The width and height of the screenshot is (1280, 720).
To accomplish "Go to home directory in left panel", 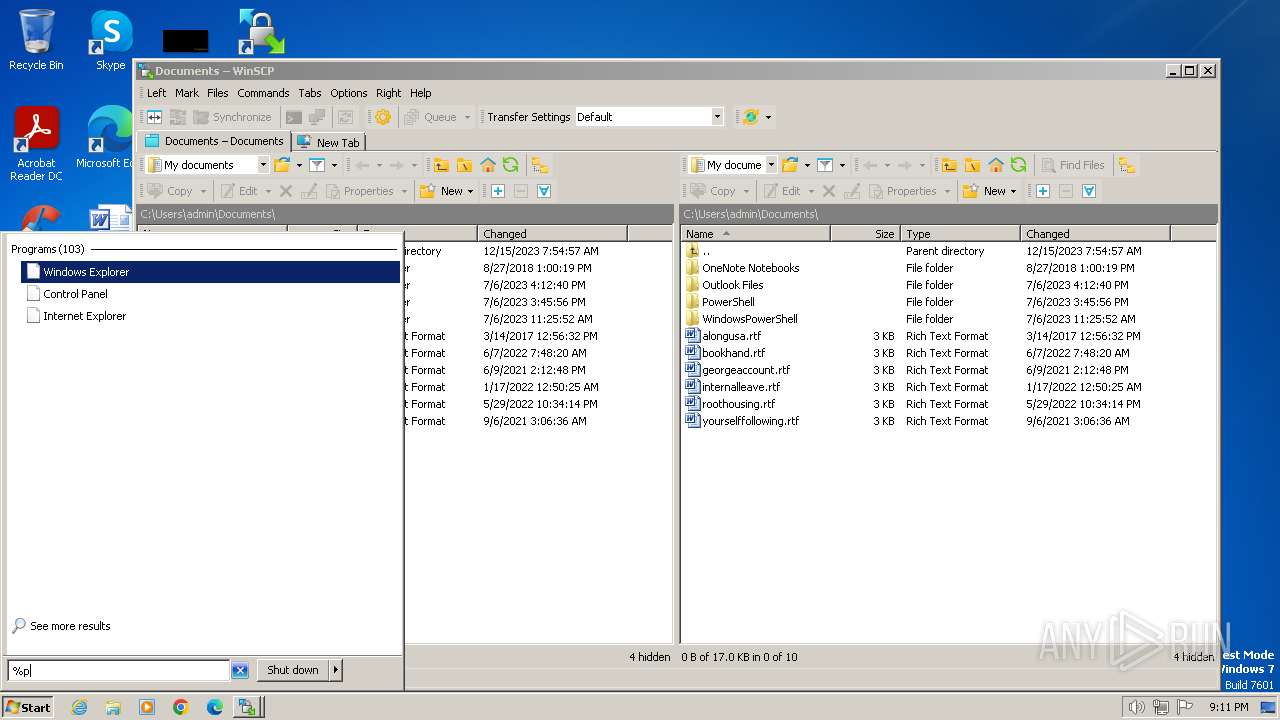I will 488,165.
